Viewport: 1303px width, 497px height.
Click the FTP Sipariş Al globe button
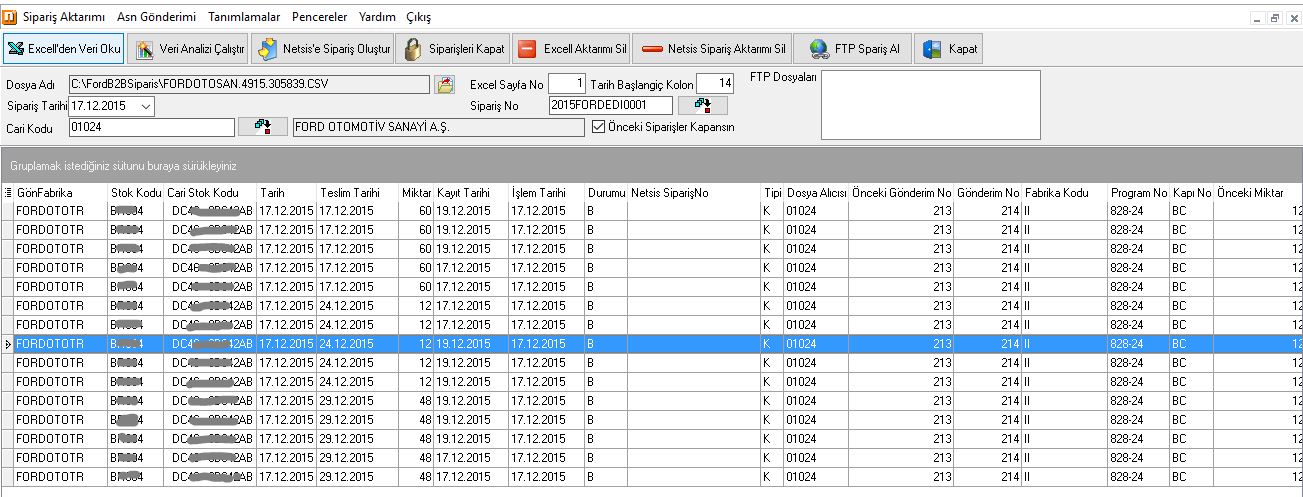point(854,48)
